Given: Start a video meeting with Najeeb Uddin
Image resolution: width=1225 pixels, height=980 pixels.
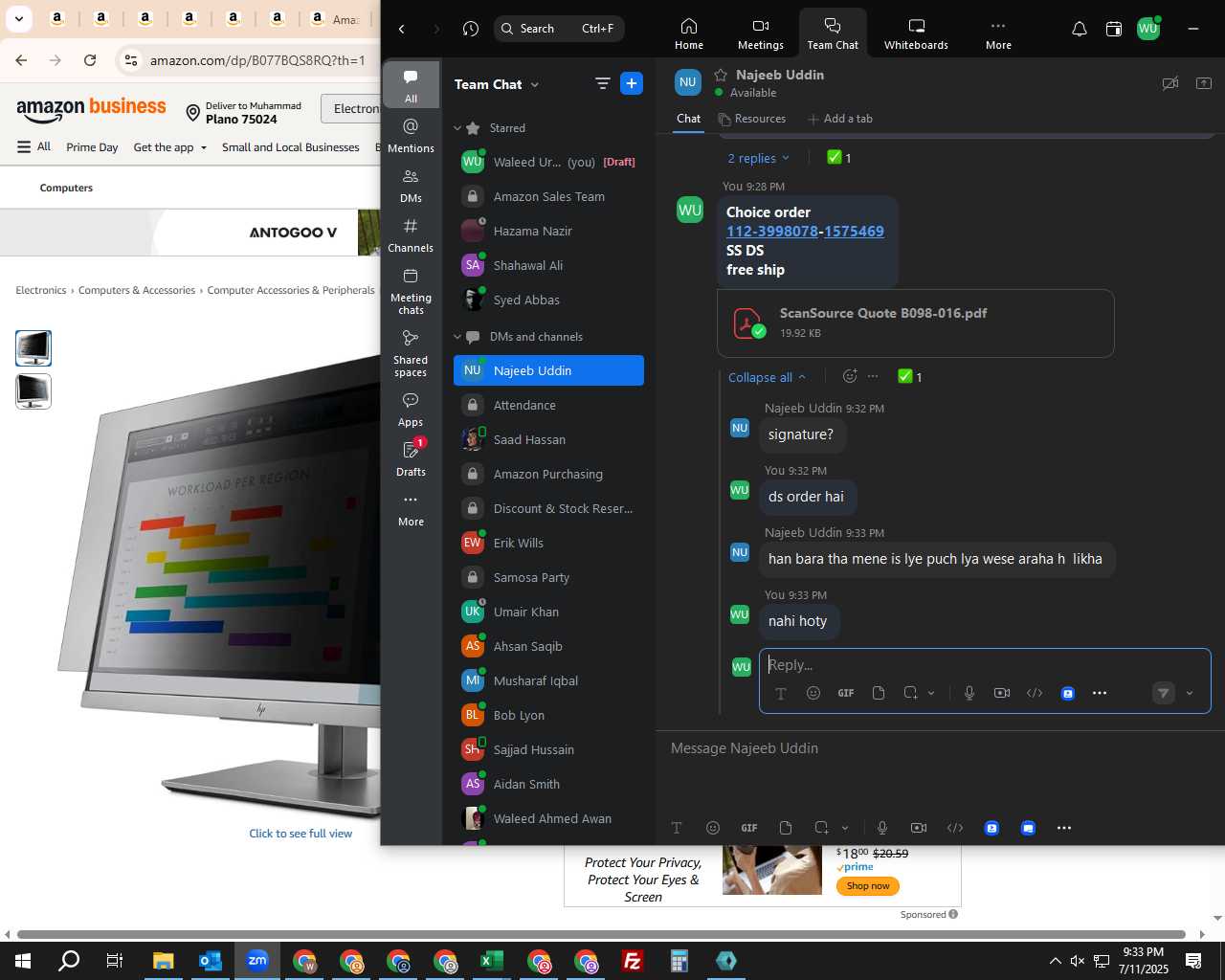Looking at the screenshot, I should point(1169,83).
